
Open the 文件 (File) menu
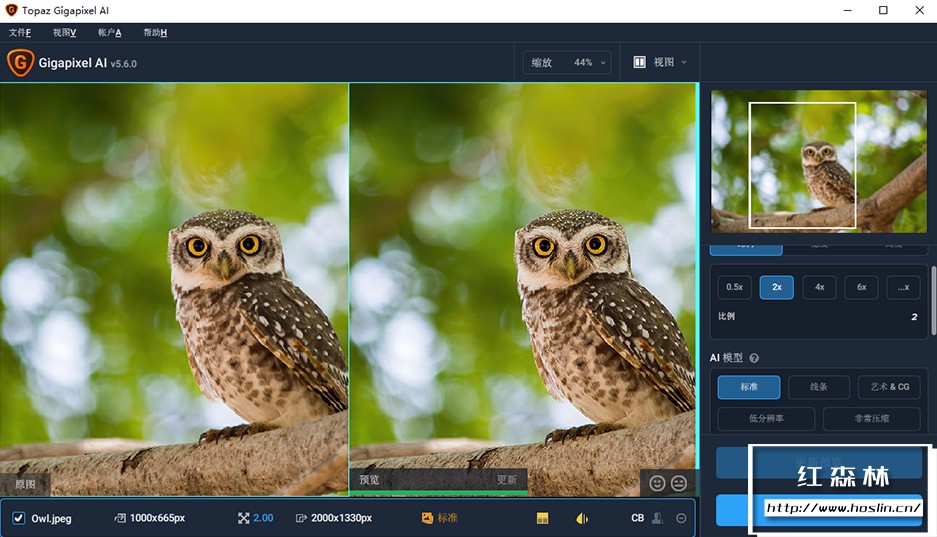(x=20, y=32)
